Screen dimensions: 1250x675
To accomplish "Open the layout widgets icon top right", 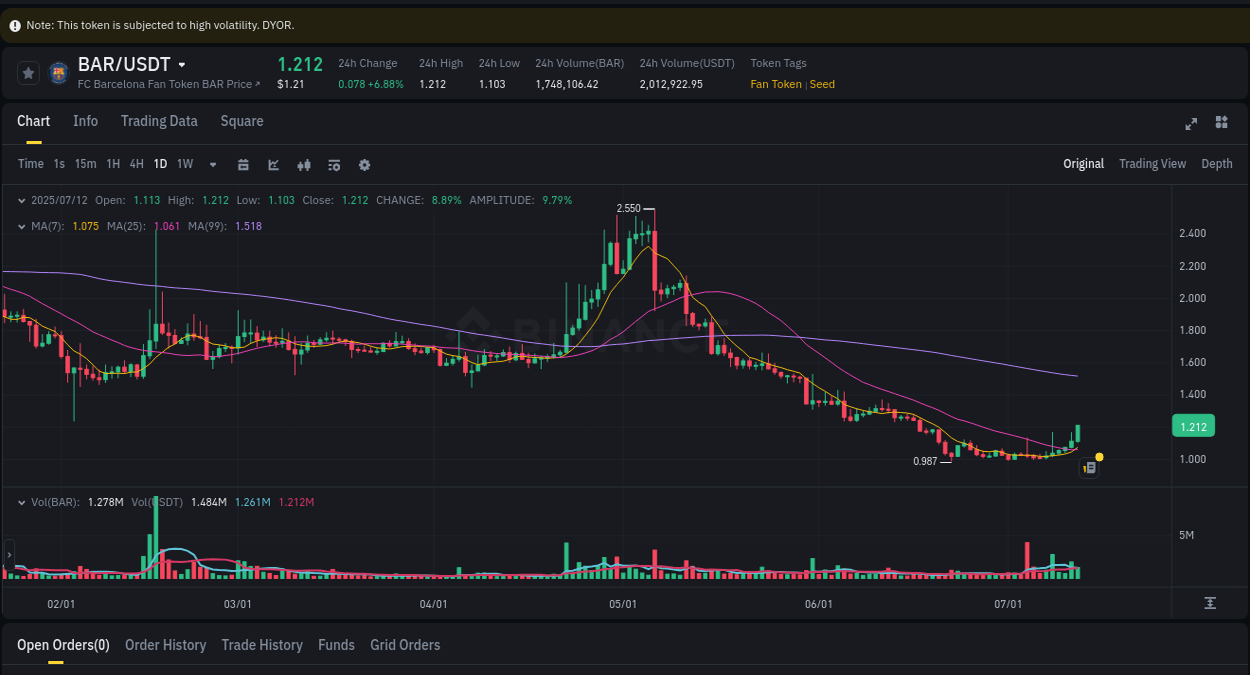I will [x=1221, y=122].
